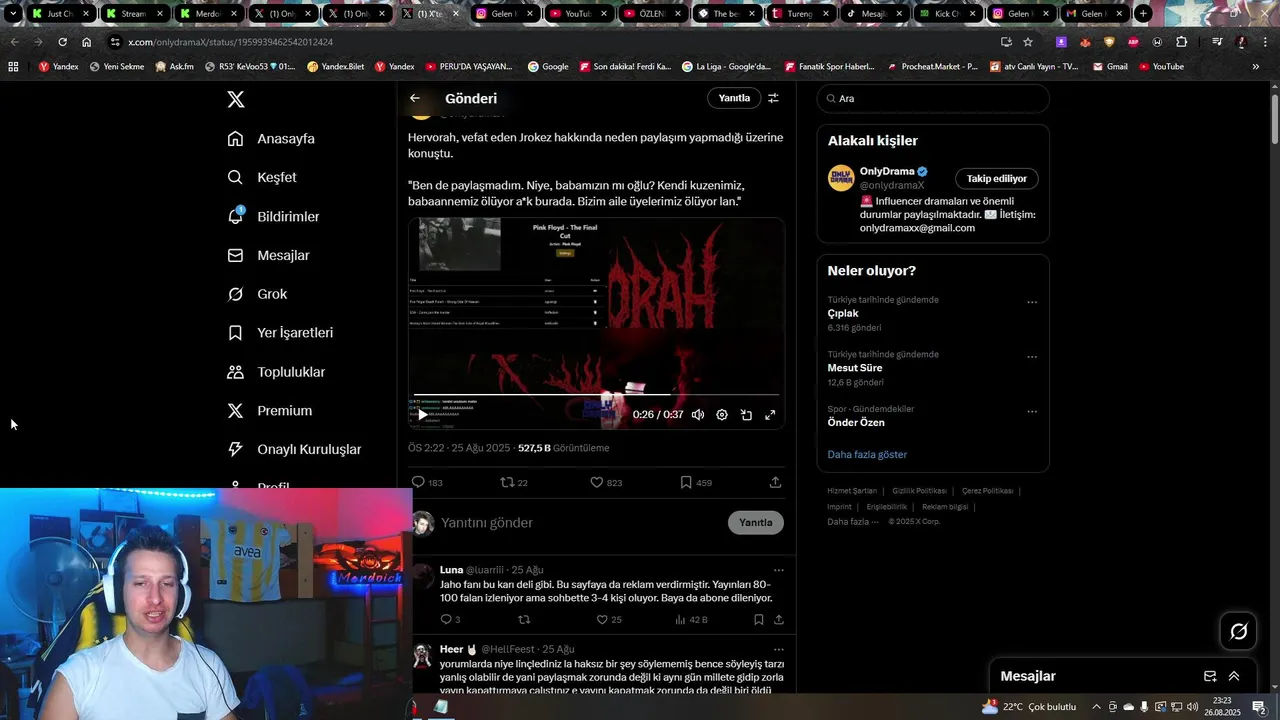Click the reply icon showing 183

point(427,482)
